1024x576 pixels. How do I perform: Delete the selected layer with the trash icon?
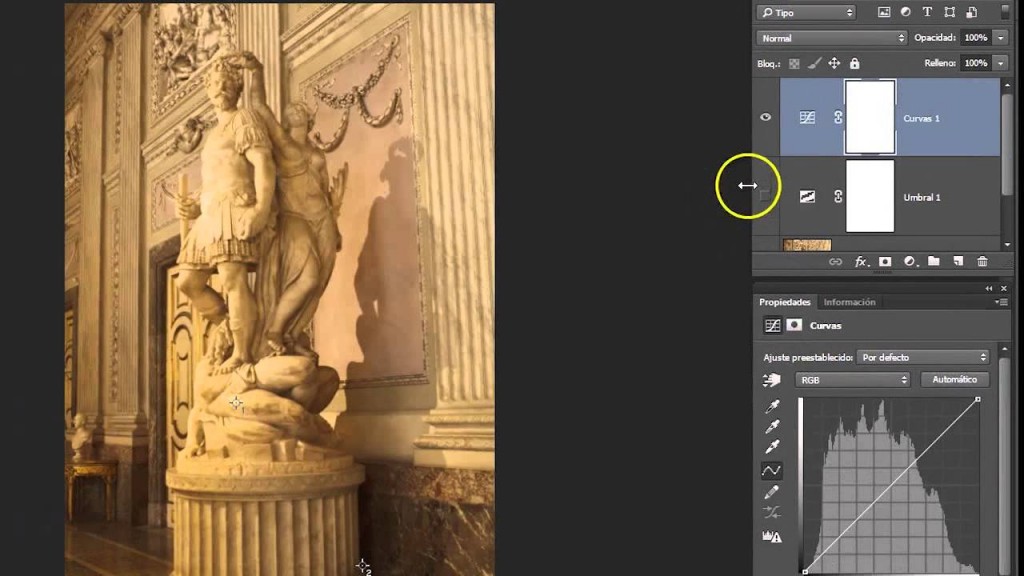point(983,261)
